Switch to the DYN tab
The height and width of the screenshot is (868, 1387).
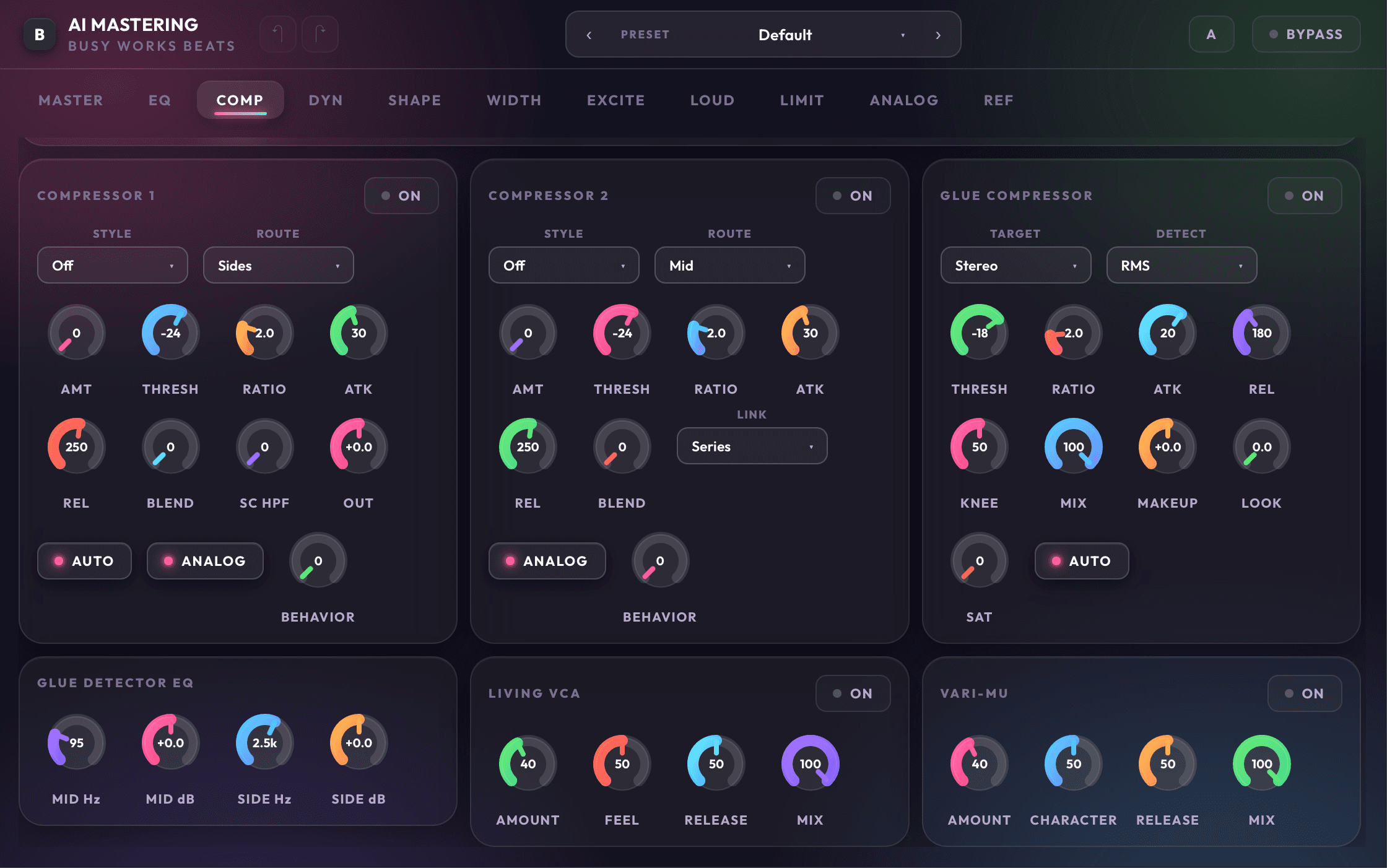click(x=326, y=100)
